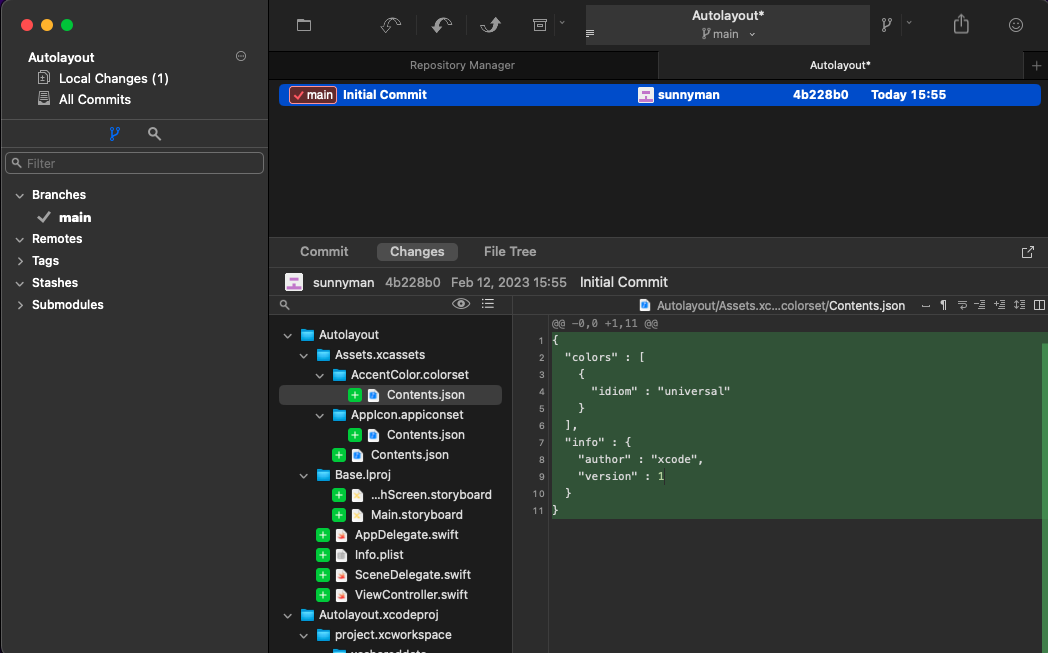Click the Push toolbar icon

click(490, 25)
